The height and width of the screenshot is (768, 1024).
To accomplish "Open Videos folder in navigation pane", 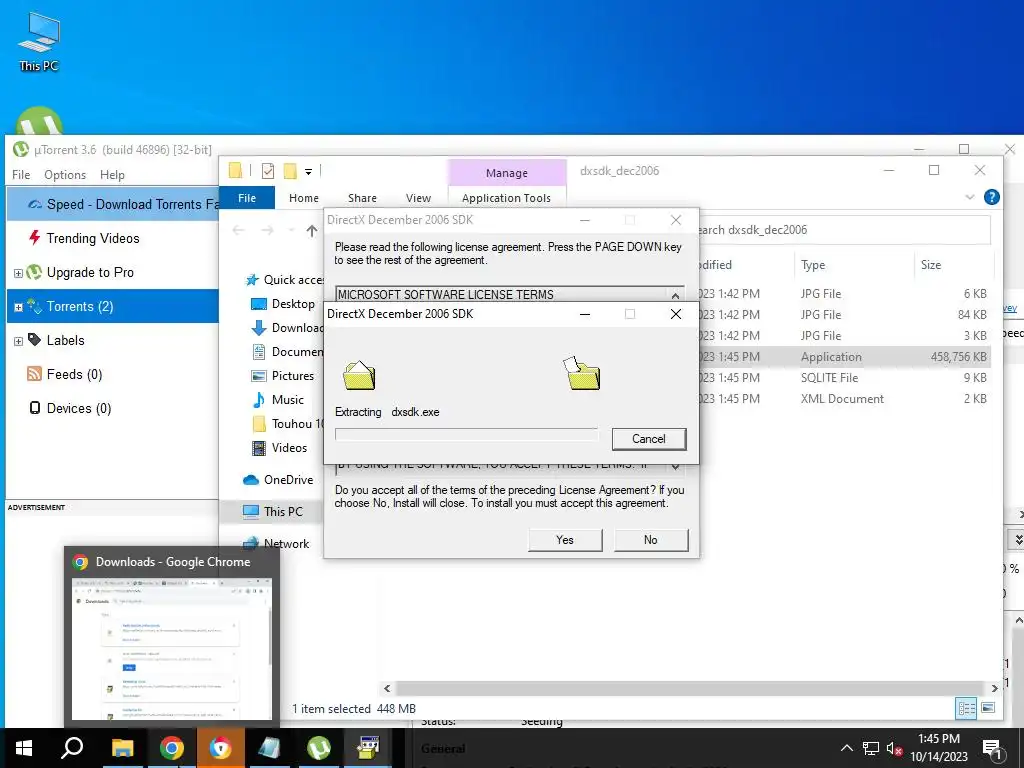I will (280, 447).
